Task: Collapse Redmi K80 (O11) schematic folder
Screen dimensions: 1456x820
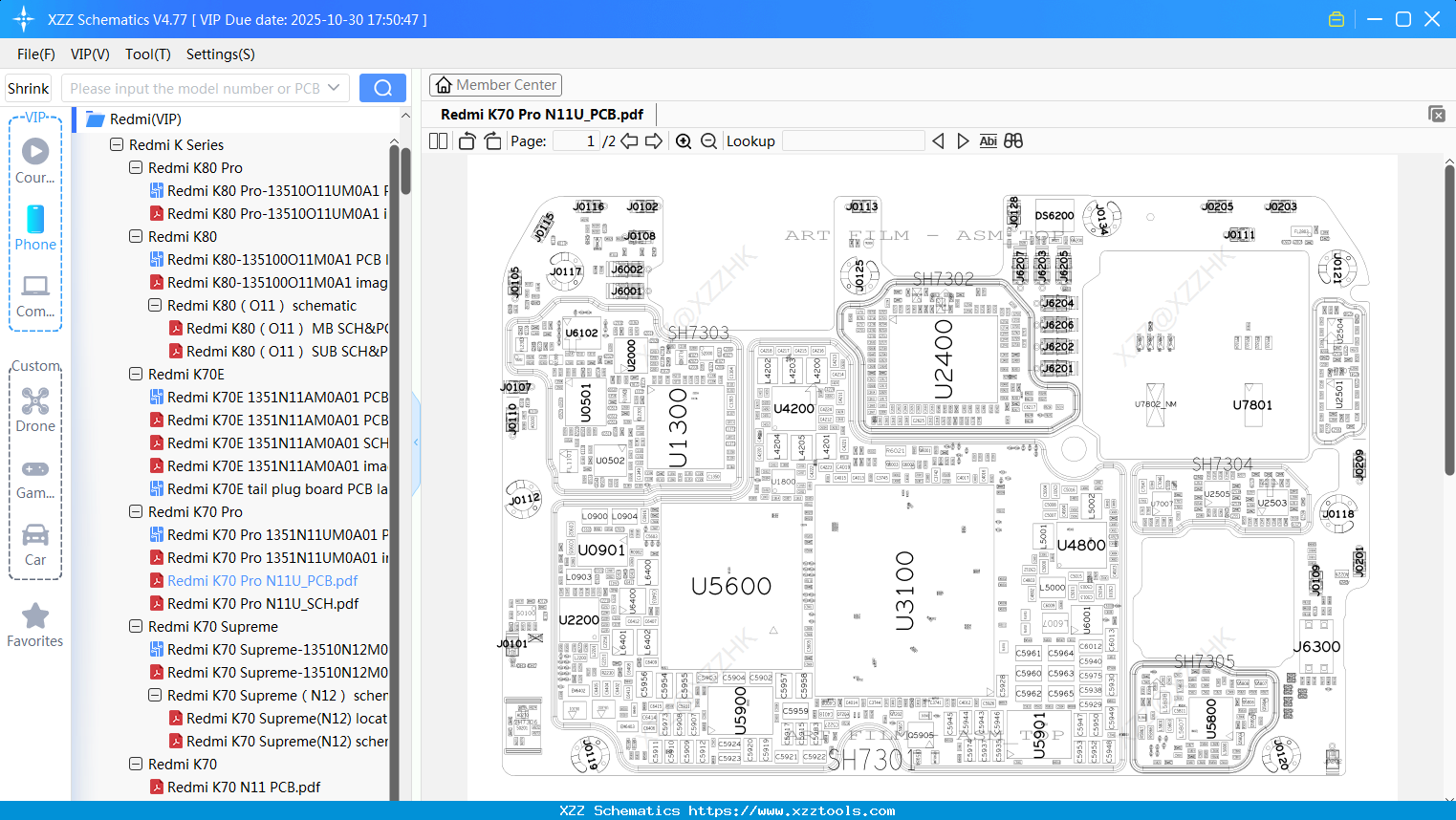Action: 155,306
